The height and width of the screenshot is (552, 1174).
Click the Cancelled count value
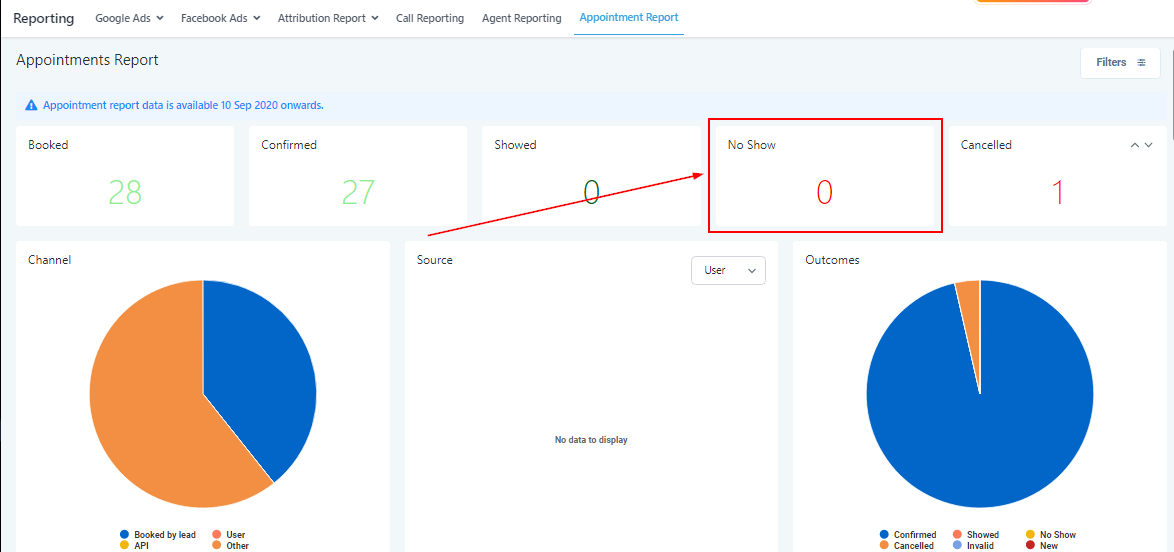(x=1057, y=192)
